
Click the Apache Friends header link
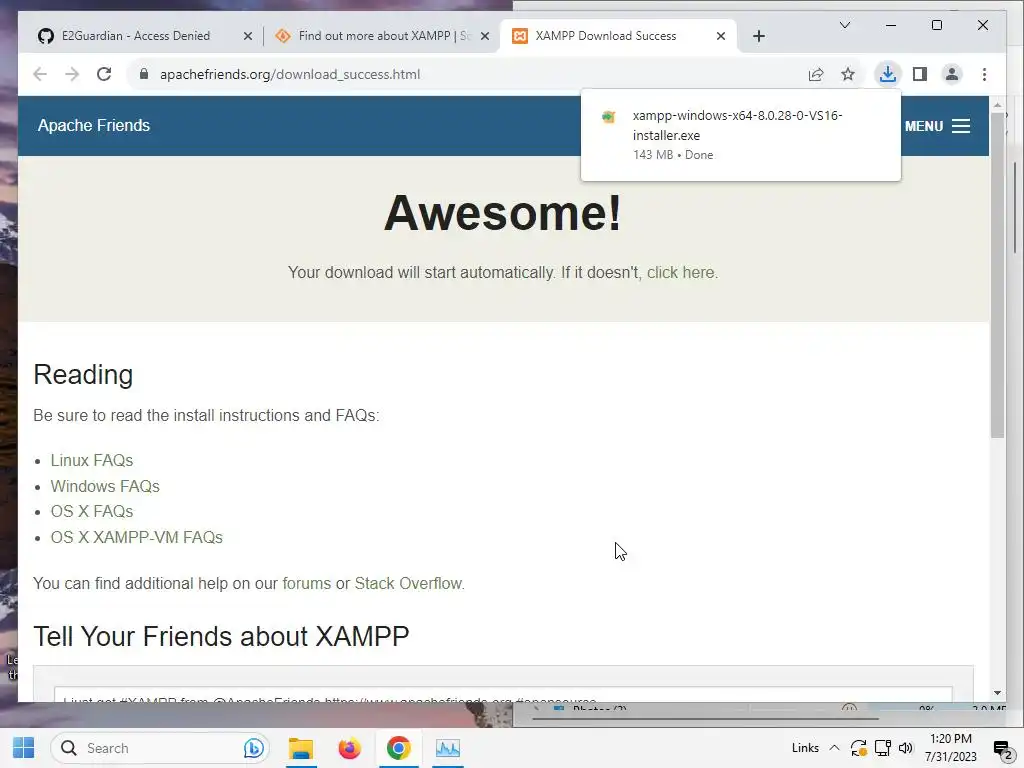pyautogui.click(x=93, y=125)
